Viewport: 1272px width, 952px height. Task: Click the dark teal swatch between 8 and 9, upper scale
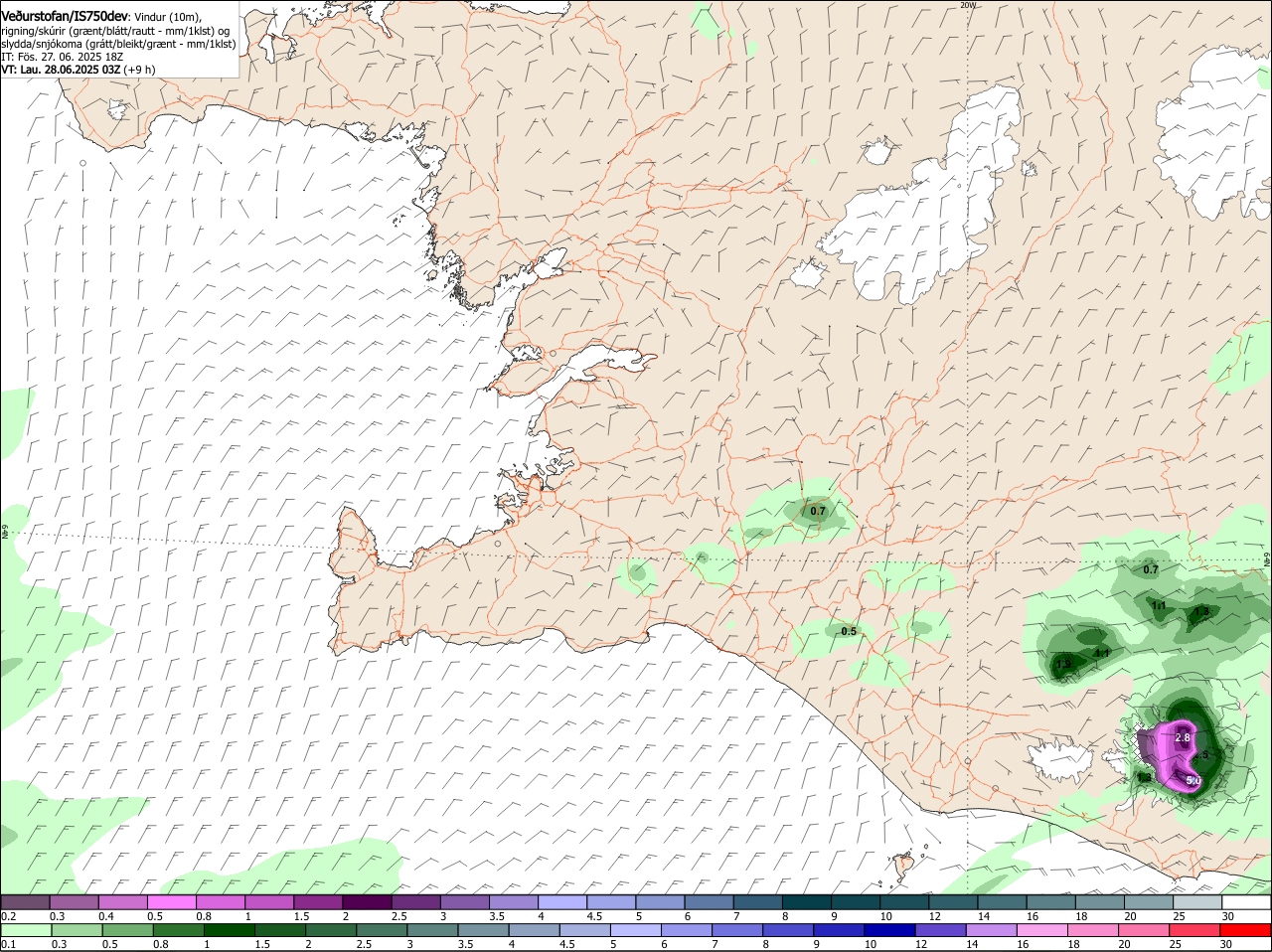(x=807, y=902)
